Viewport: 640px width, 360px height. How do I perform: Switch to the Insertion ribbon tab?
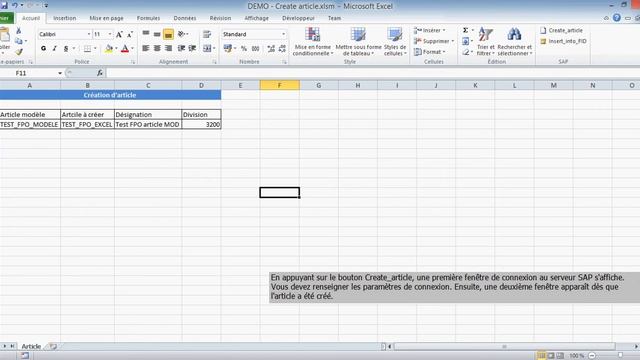tap(64, 18)
